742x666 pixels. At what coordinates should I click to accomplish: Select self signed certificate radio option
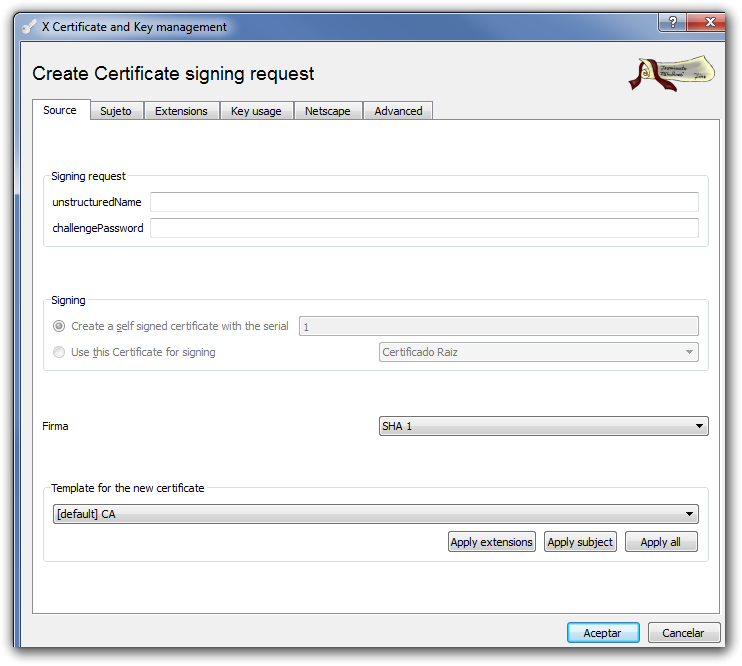click(x=60, y=326)
